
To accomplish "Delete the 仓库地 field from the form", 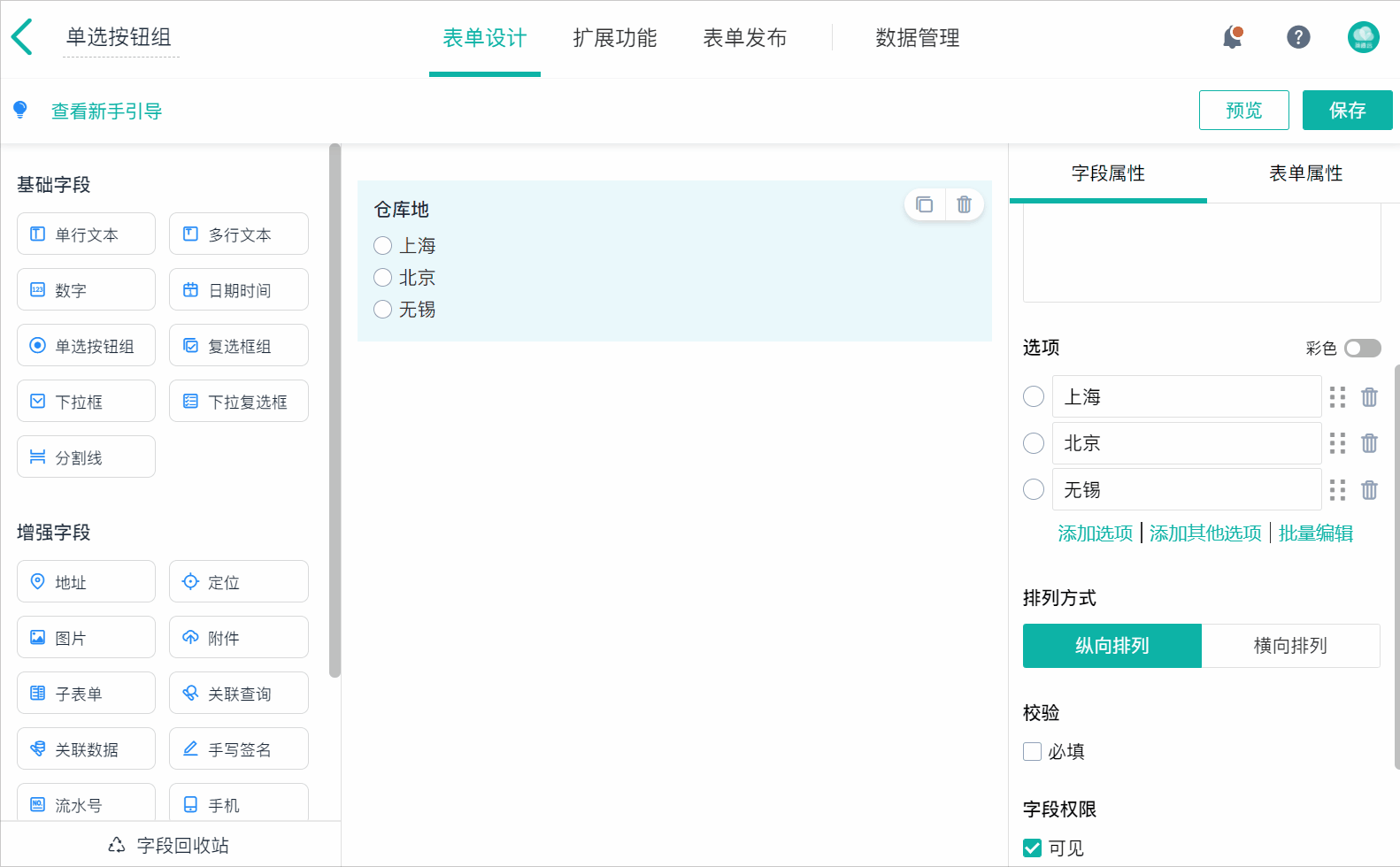I will click(x=964, y=204).
